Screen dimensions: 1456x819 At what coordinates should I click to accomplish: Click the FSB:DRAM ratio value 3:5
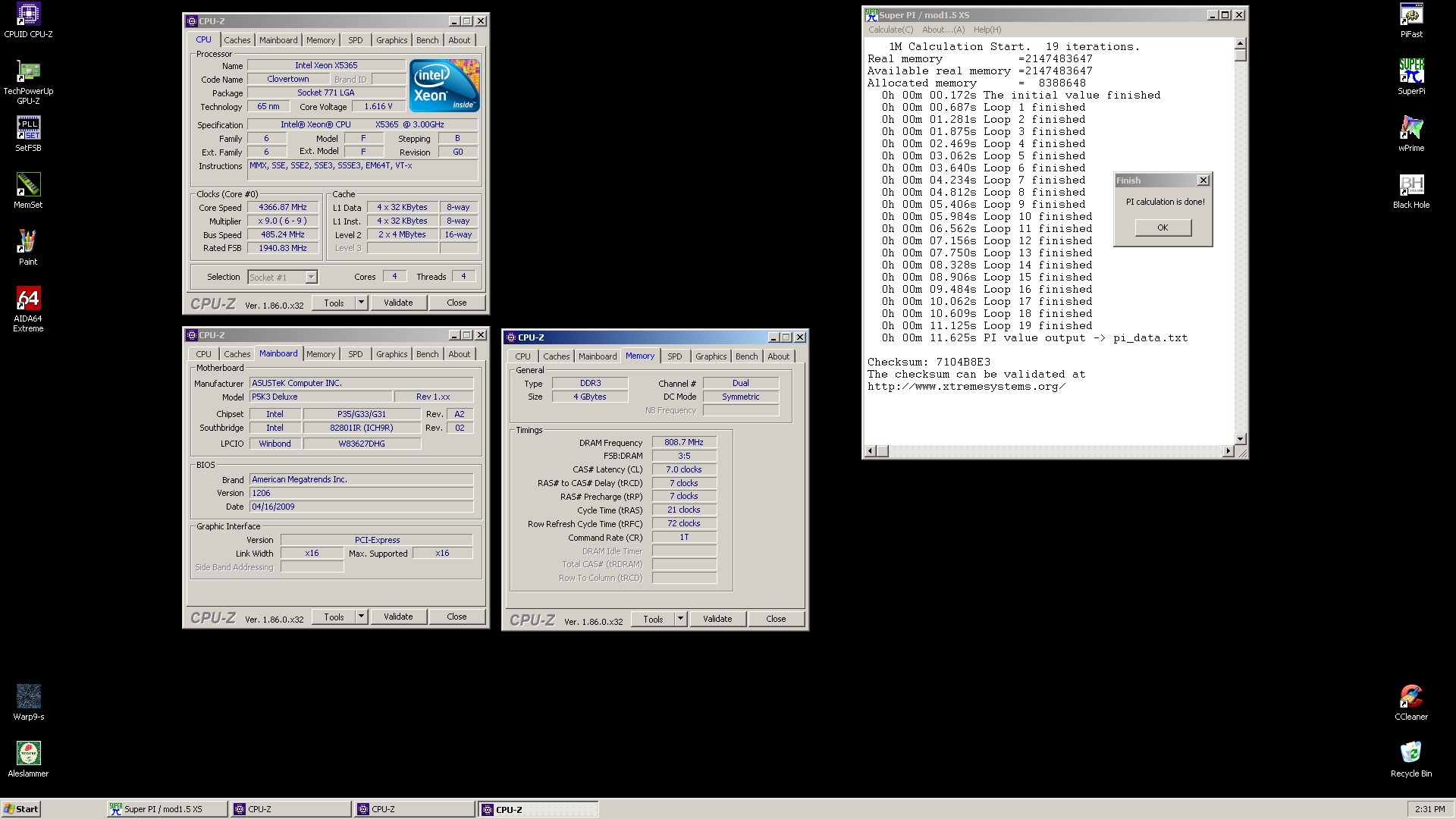pyautogui.click(x=684, y=456)
